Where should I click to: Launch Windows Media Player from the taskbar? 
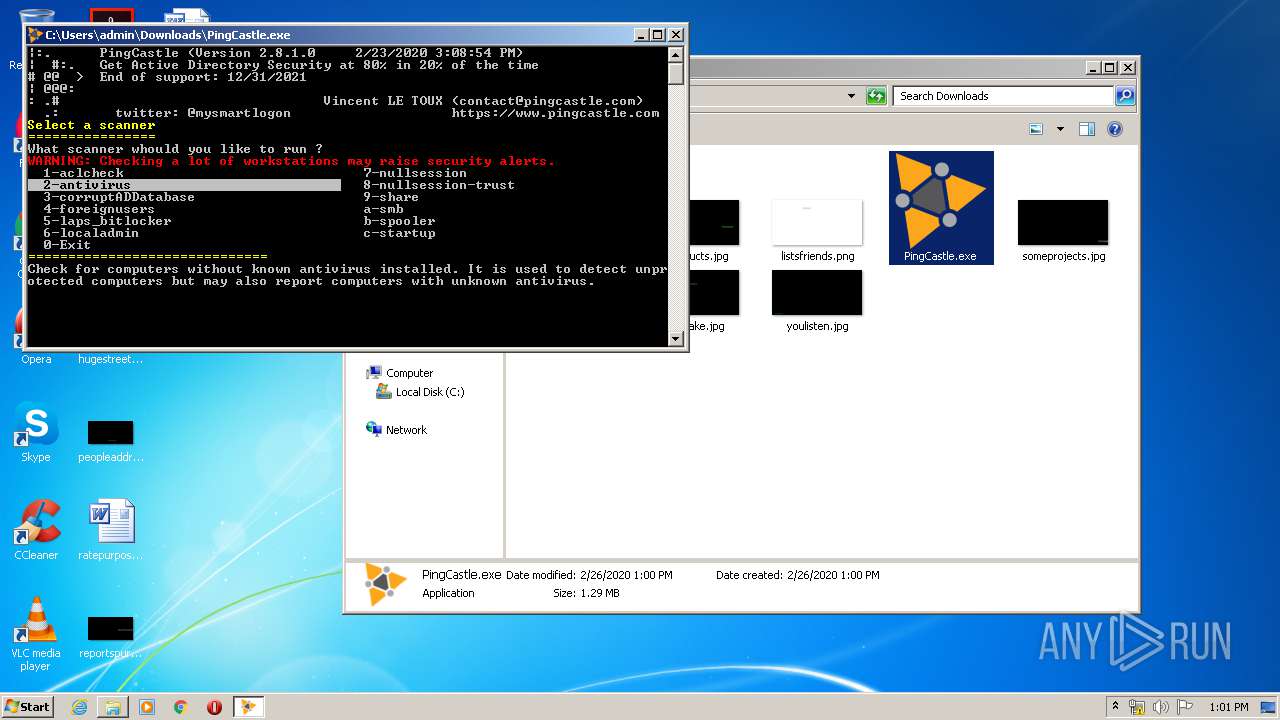tap(147, 707)
